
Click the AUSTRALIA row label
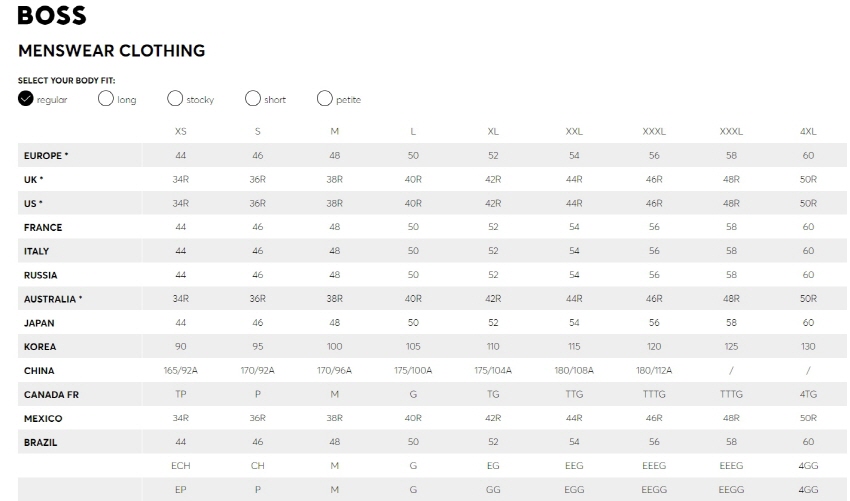tap(53, 299)
